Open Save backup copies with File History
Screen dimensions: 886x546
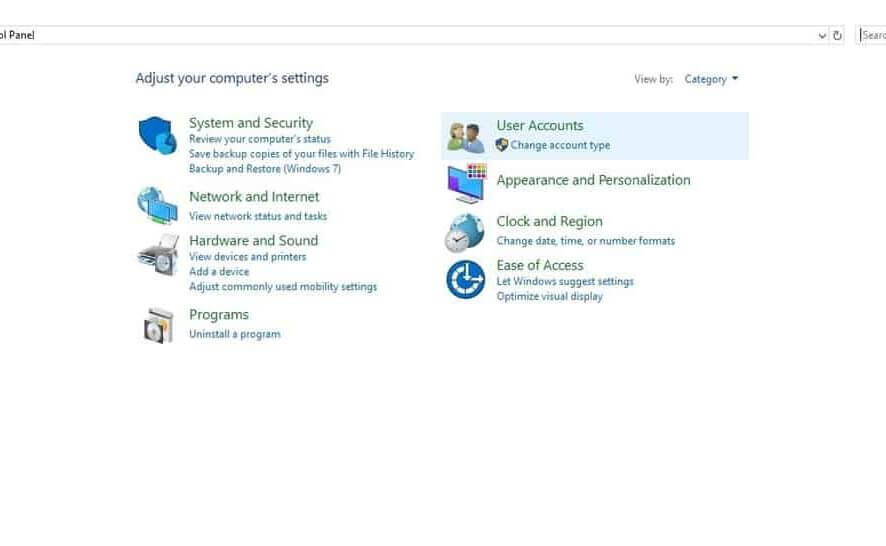click(x=301, y=154)
